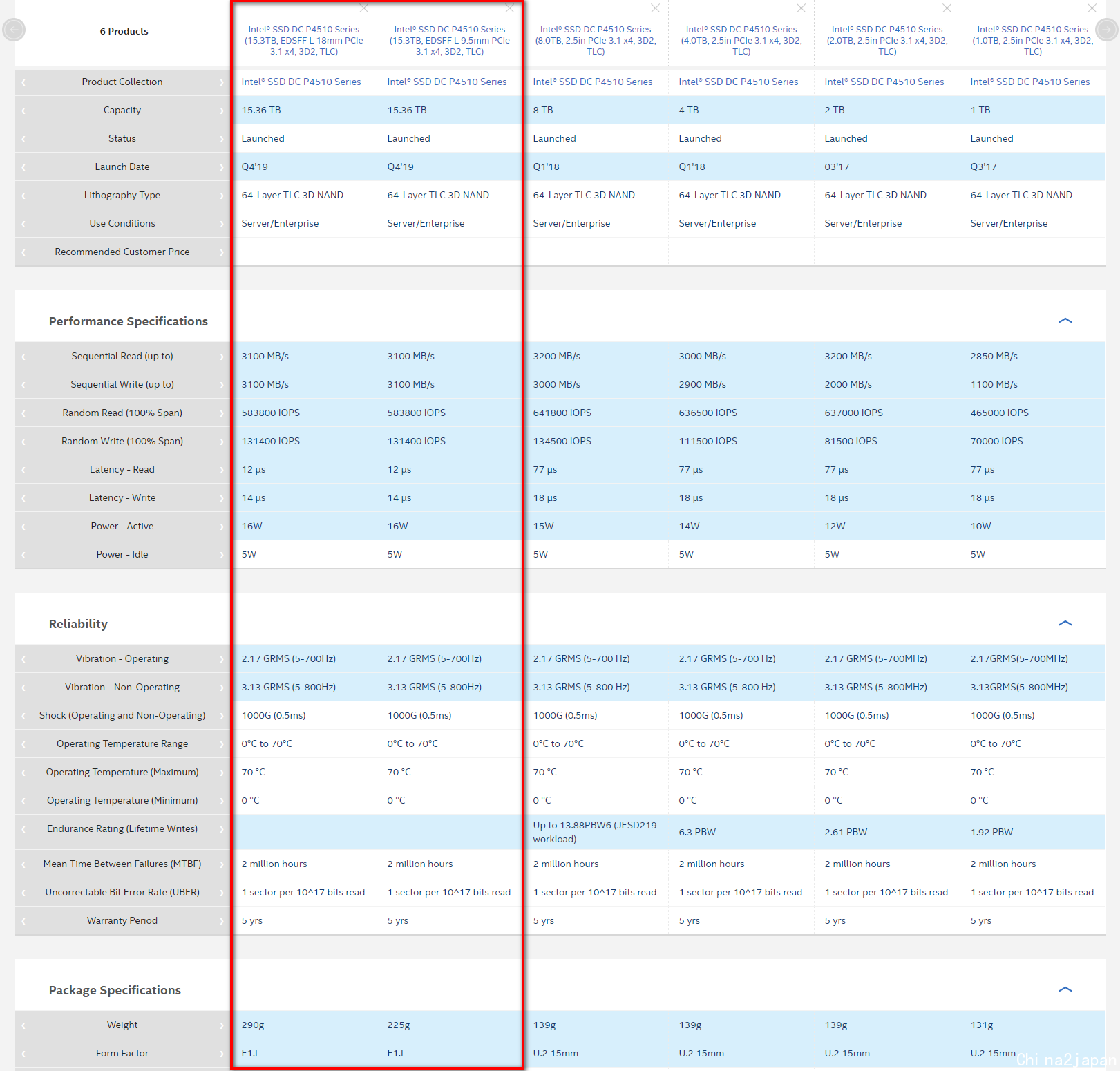Click the left chevron on the Launch Date row label

[x=23, y=167]
